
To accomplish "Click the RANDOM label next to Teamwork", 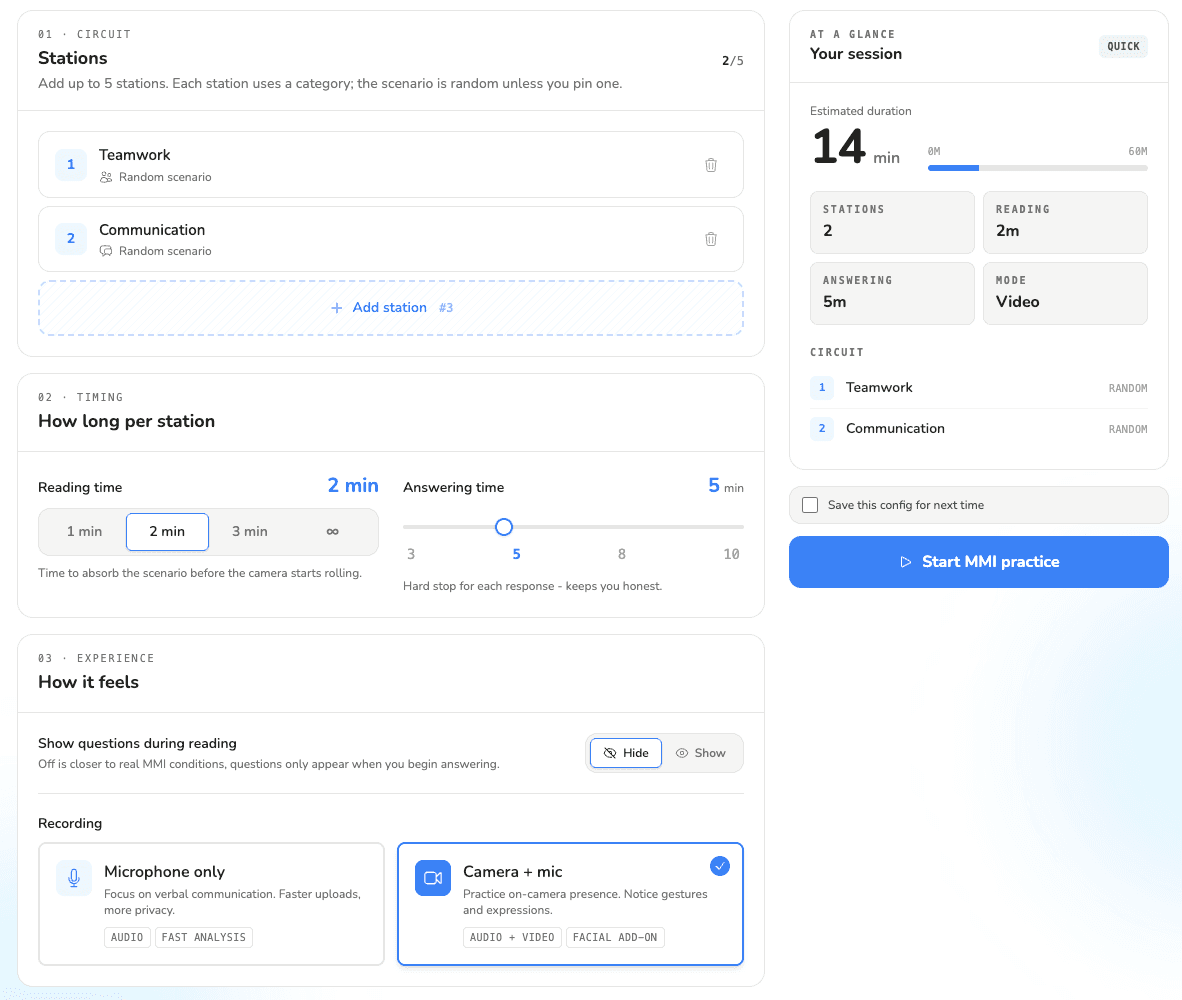I will (x=1128, y=388).
